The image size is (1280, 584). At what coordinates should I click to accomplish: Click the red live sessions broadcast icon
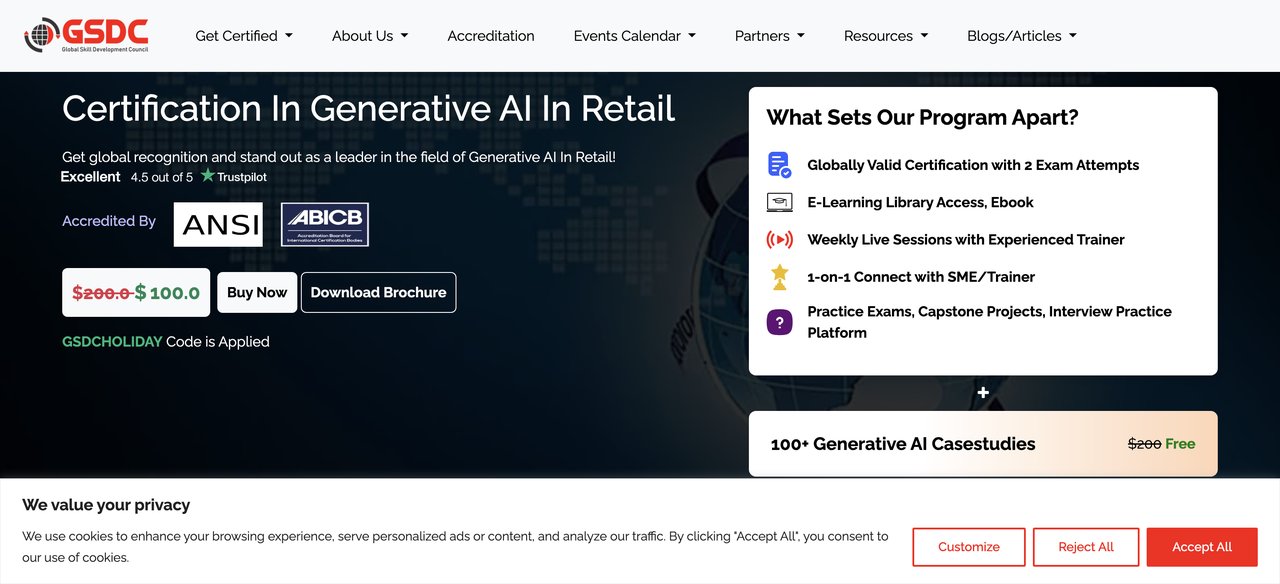(779, 240)
